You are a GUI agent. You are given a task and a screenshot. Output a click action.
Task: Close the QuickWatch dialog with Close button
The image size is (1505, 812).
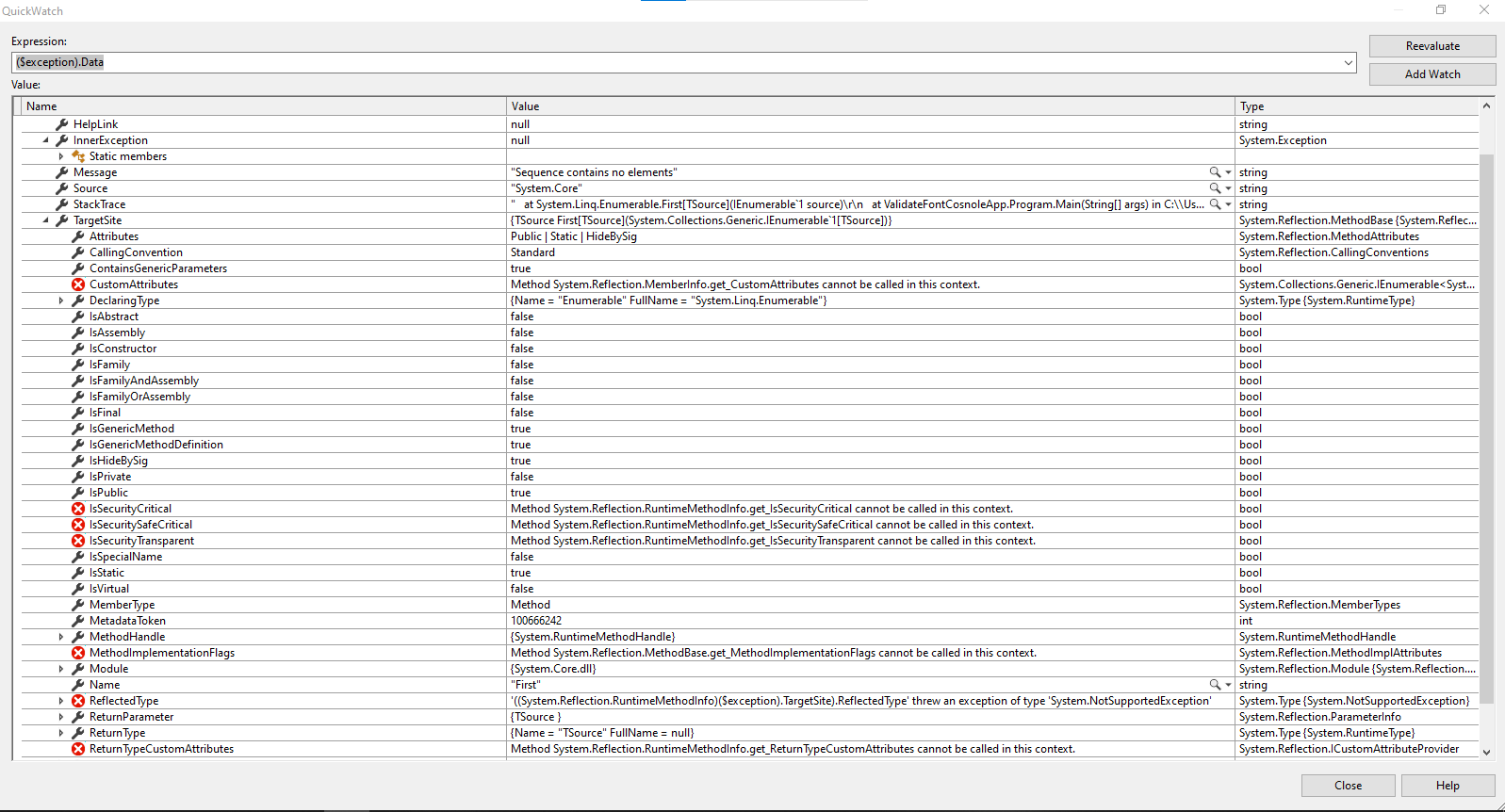(1348, 786)
